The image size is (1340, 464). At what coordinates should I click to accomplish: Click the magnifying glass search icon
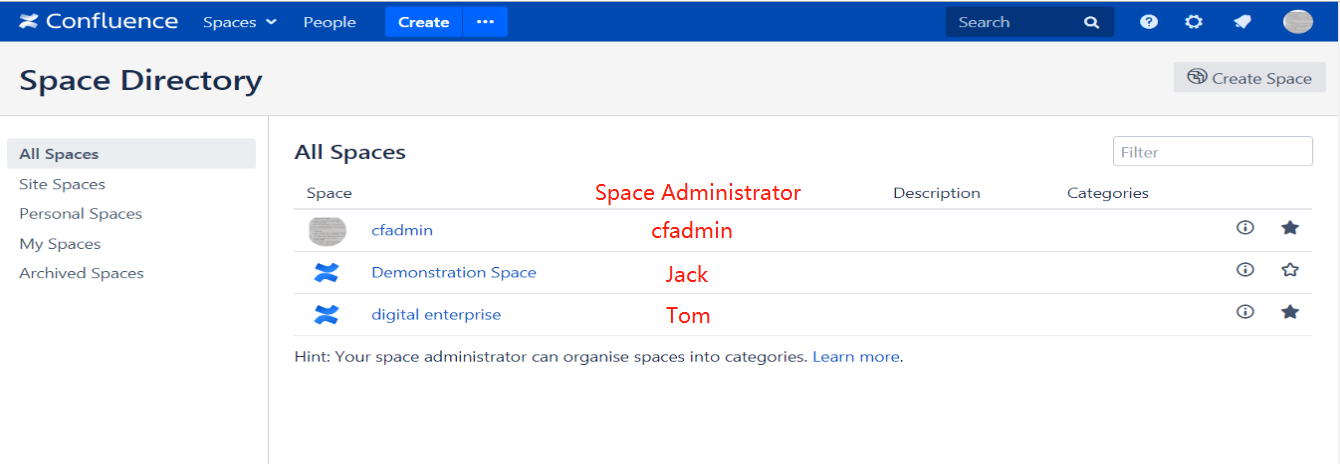click(1091, 22)
